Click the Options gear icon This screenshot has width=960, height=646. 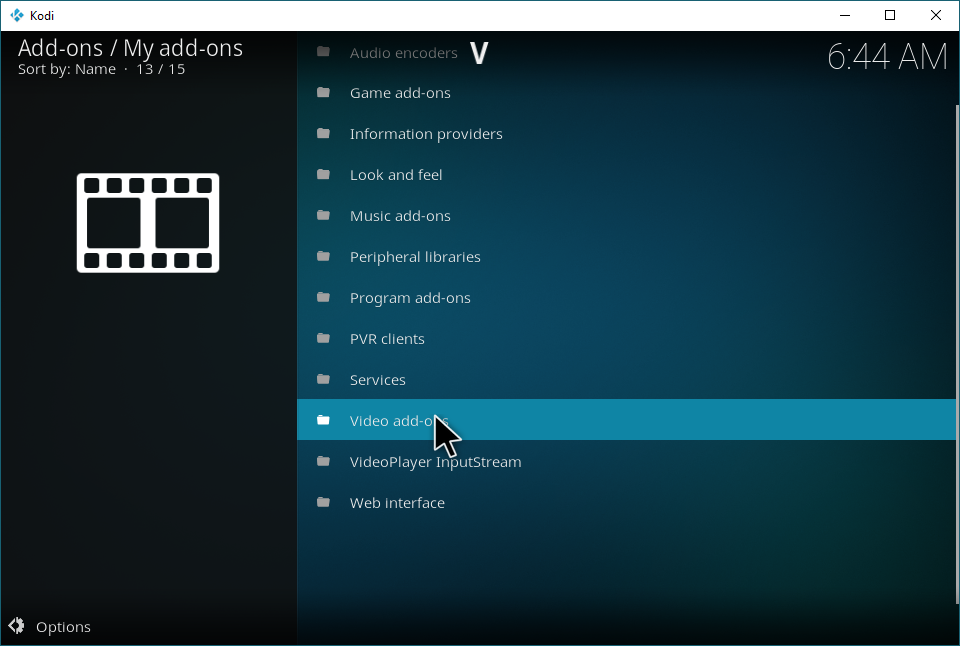(17, 626)
